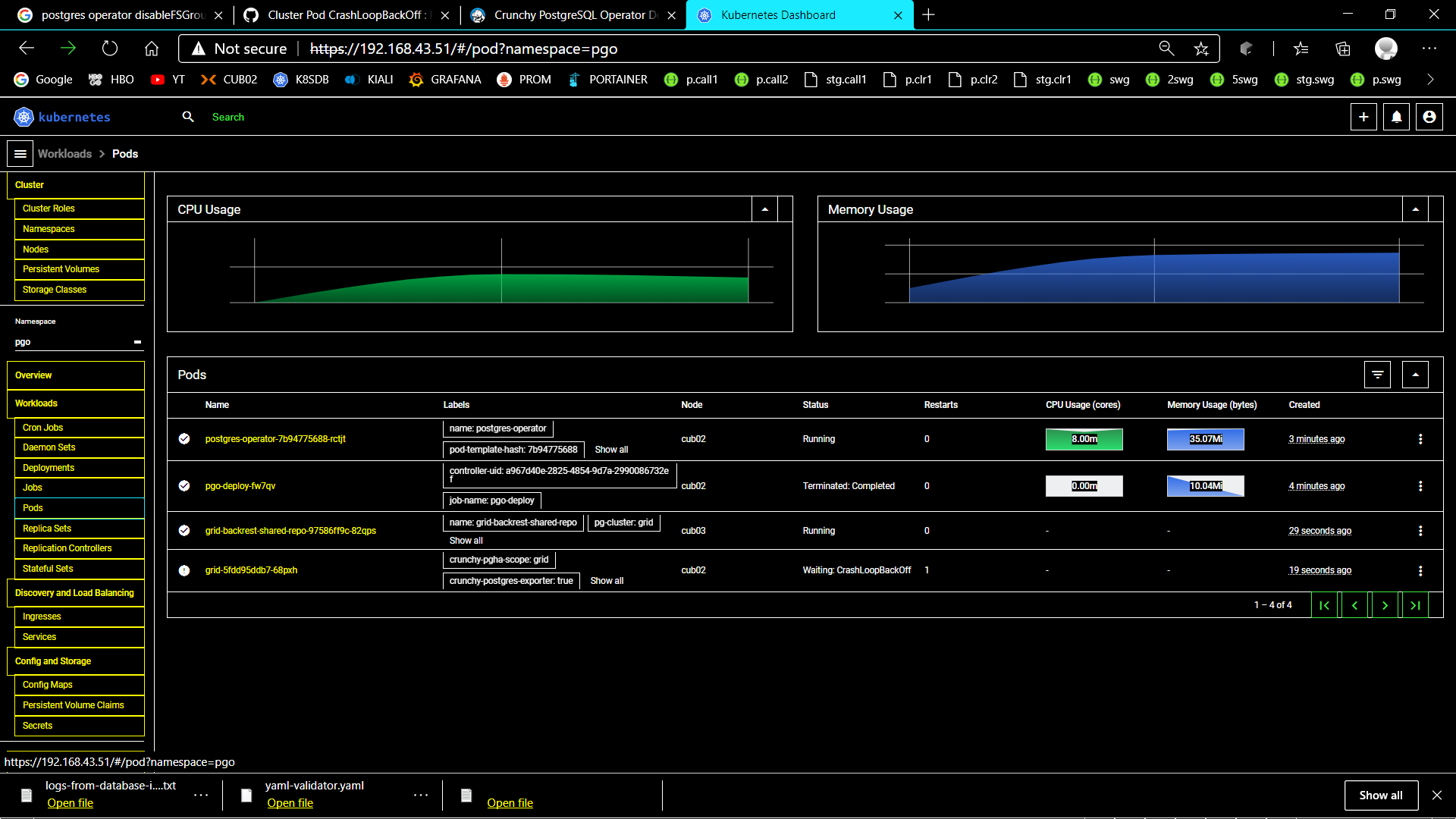Image resolution: width=1456 pixels, height=819 pixels.
Task: Open the pgo namespace selector
Action: 76,342
